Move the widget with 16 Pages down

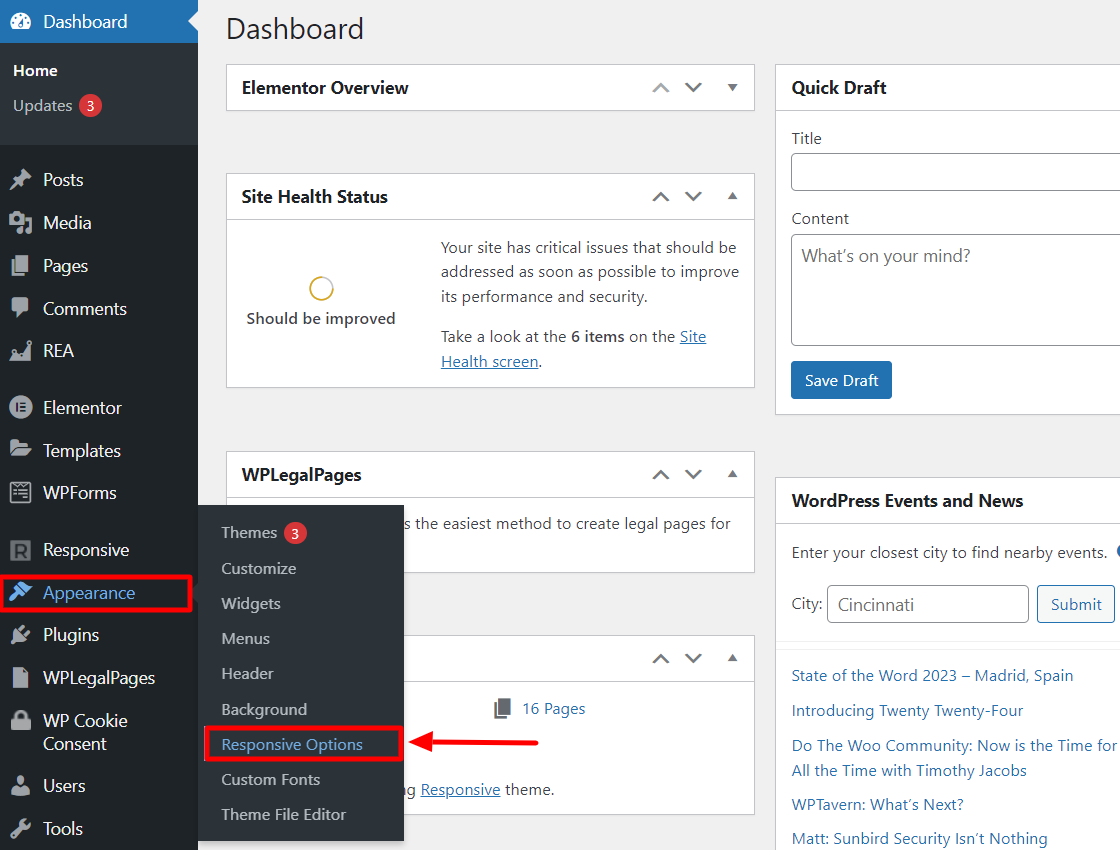pos(694,658)
